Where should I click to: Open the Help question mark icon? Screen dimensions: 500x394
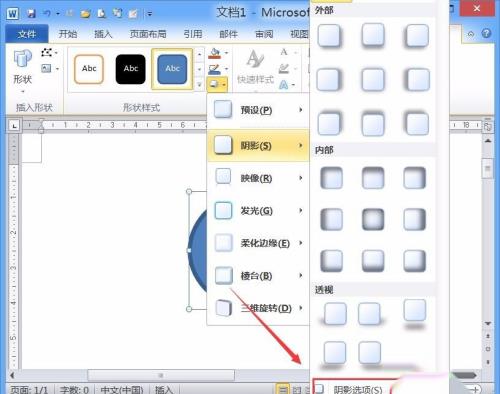pyautogui.click(x=486, y=34)
